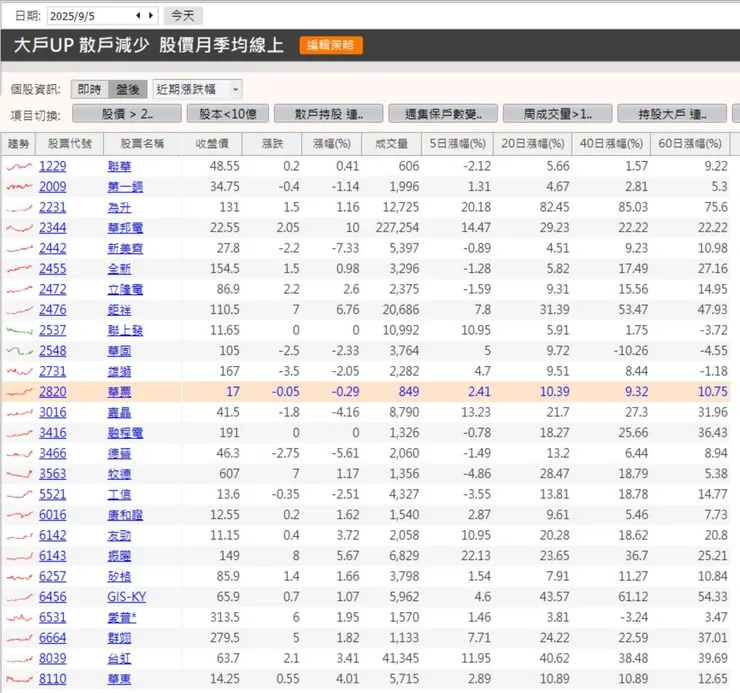Select the 周成交量>1.. filter tab
This screenshot has height=693, width=740.
click(558, 114)
